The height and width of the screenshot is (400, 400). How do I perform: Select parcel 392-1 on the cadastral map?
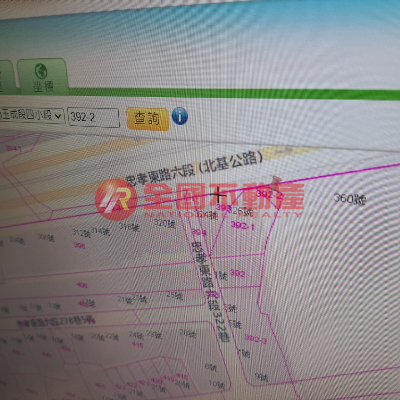click(243, 226)
